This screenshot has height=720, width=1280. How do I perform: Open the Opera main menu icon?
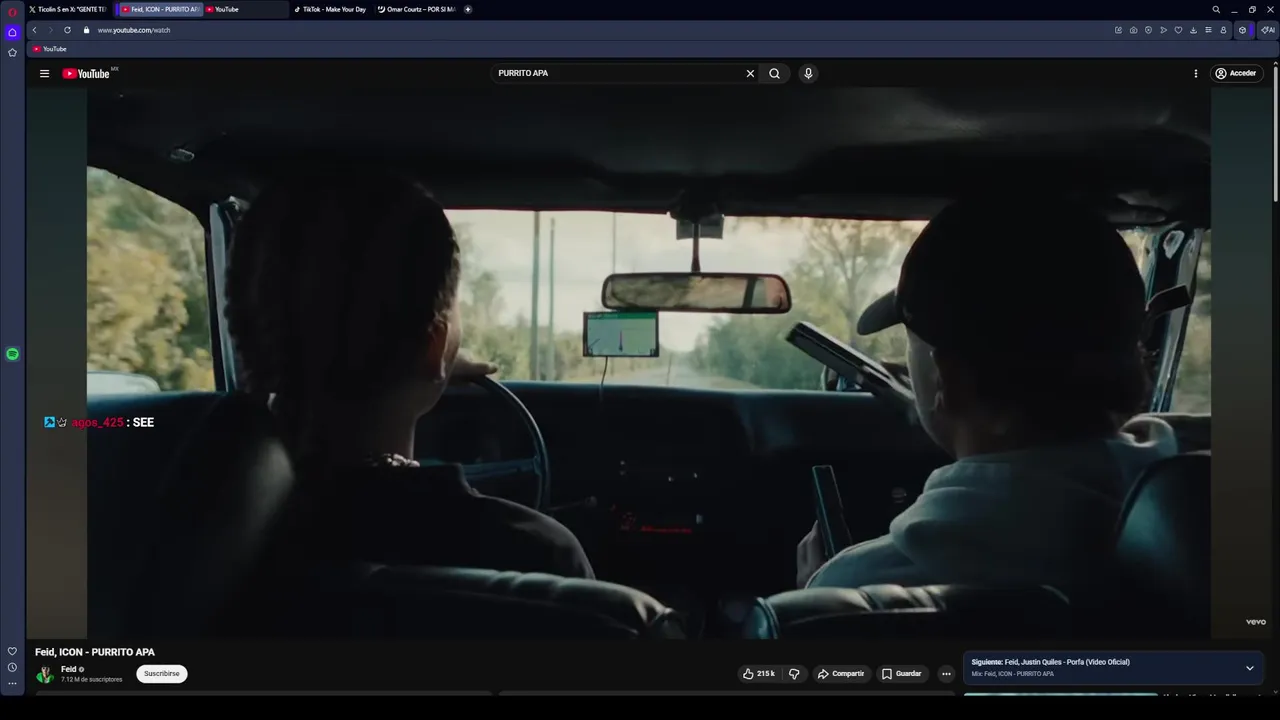12,12
